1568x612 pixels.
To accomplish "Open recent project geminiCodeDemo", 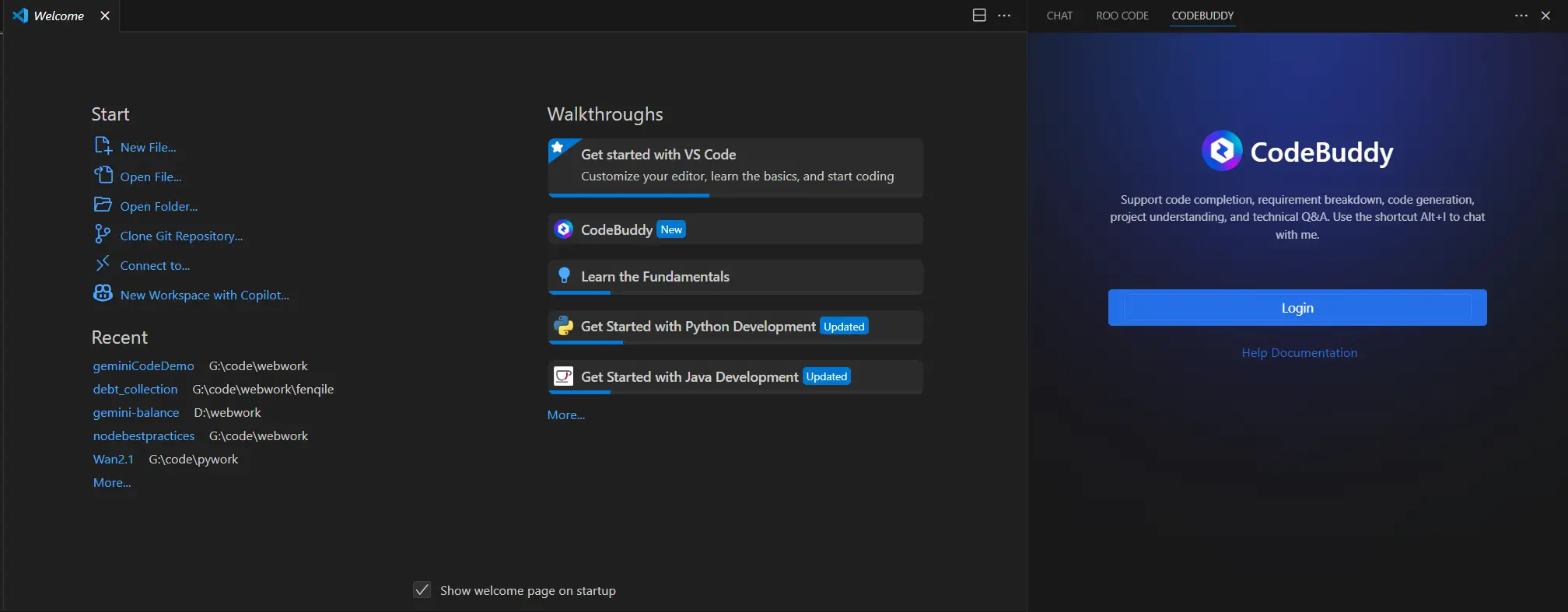I will click(x=143, y=365).
